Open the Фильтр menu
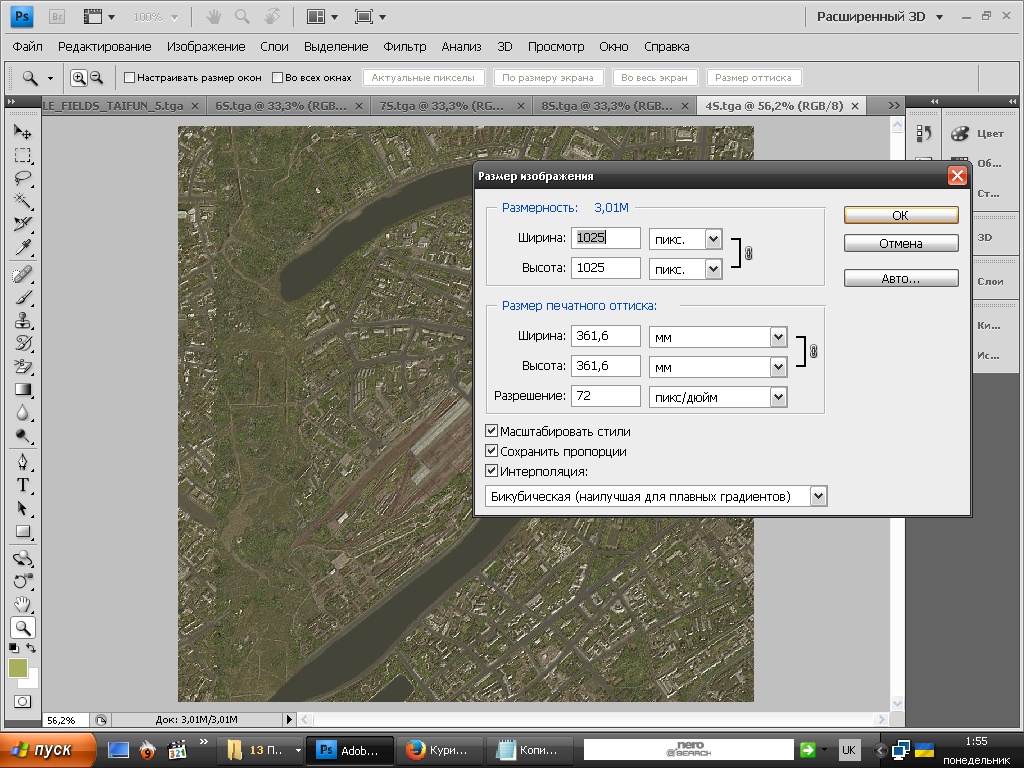This screenshot has height=768, width=1024. [x=404, y=47]
